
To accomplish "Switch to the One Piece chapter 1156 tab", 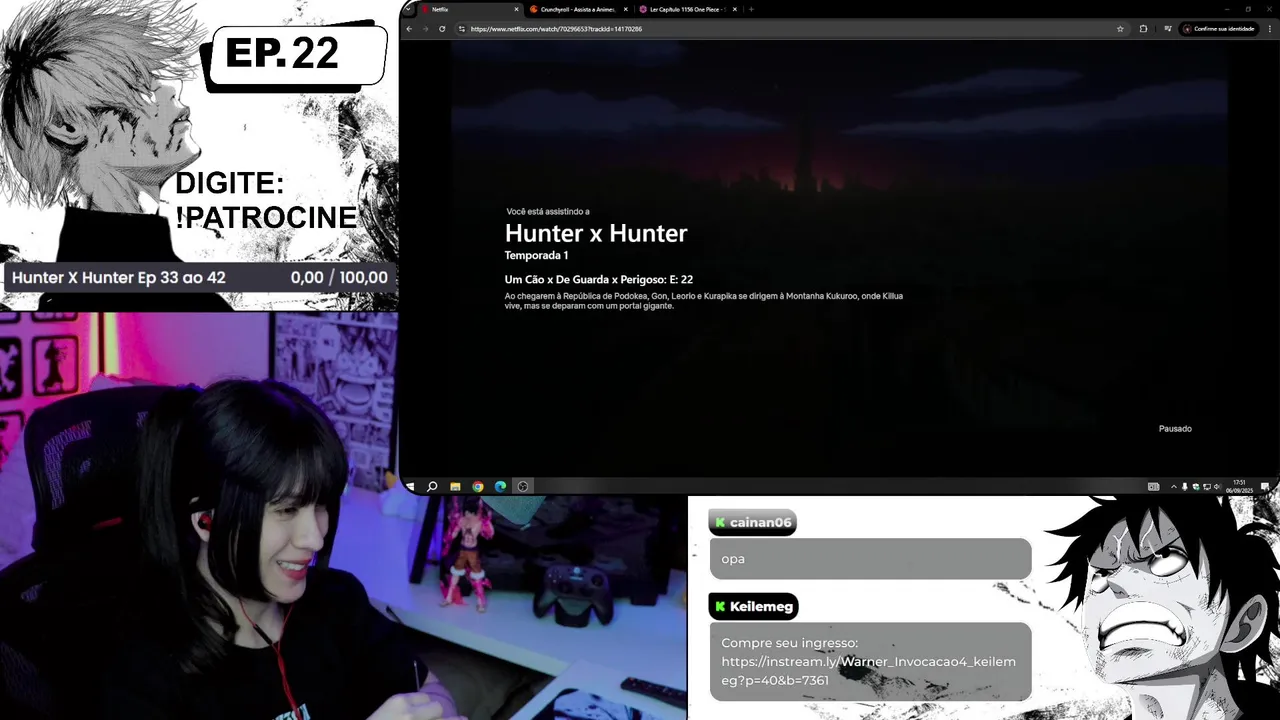I will tap(688, 9).
